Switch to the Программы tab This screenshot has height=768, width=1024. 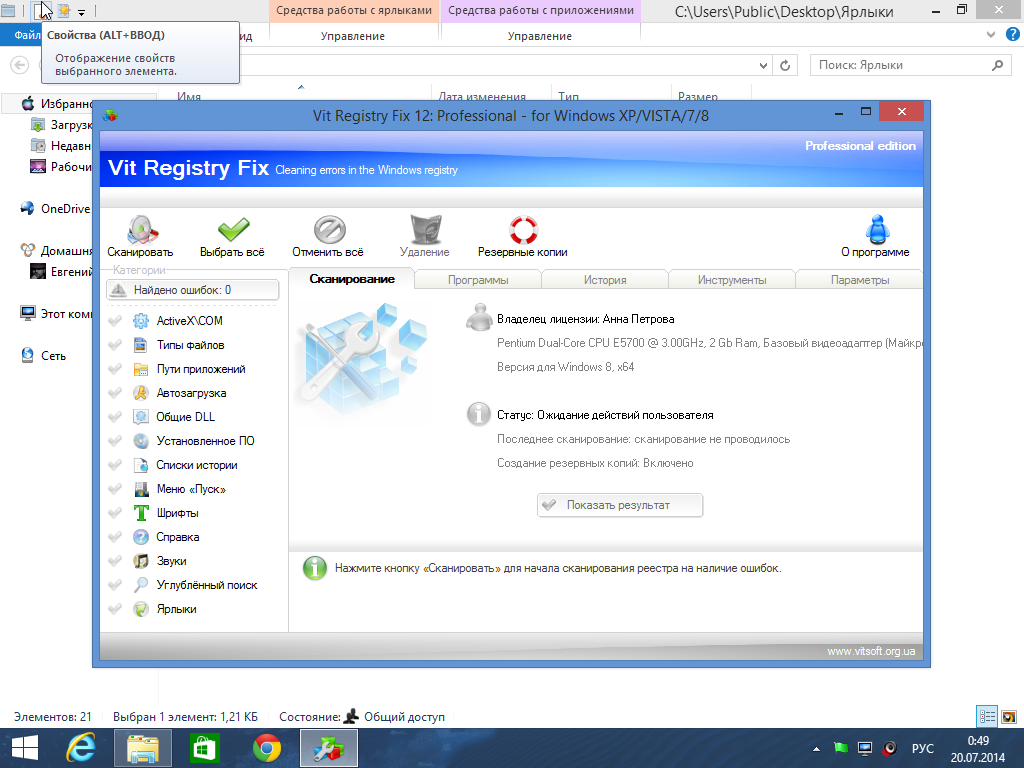(478, 280)
